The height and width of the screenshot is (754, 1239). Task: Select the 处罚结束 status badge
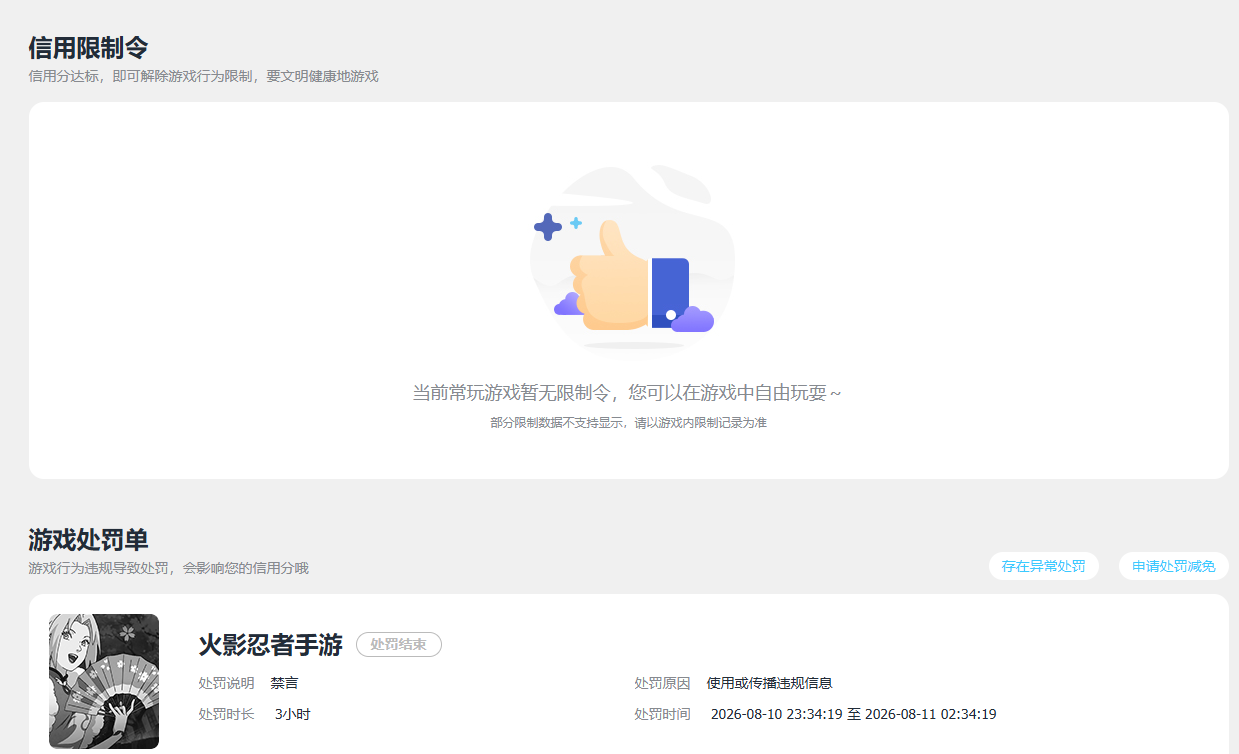398,645
